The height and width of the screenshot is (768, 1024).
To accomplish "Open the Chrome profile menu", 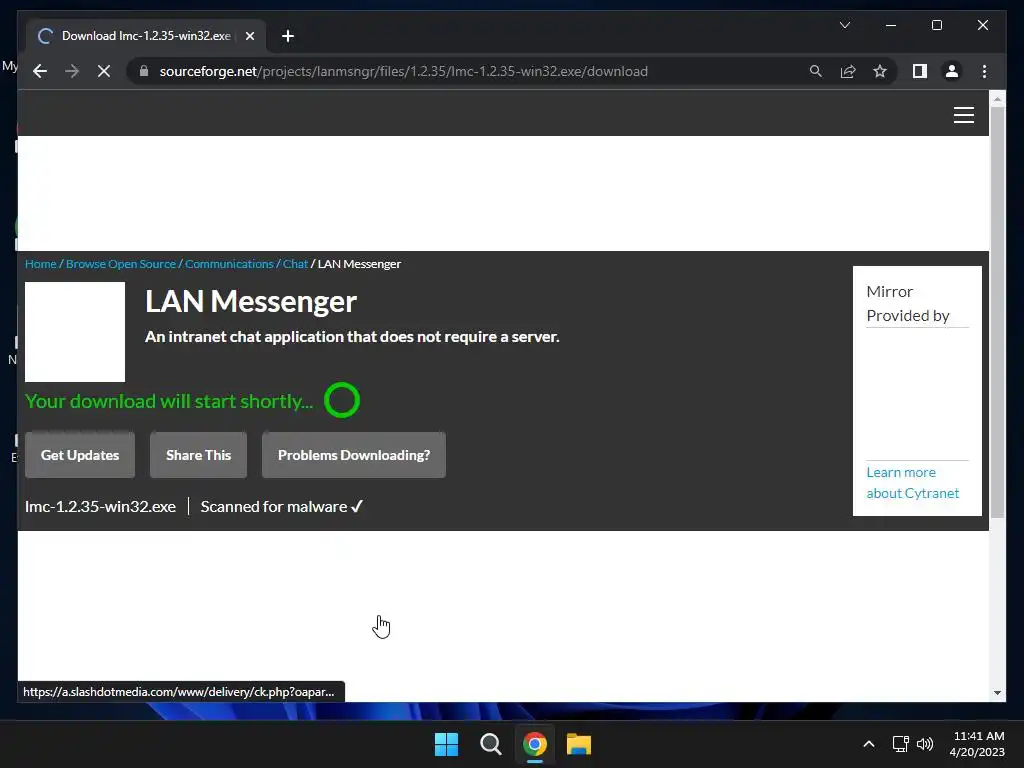I will [952, 71].
